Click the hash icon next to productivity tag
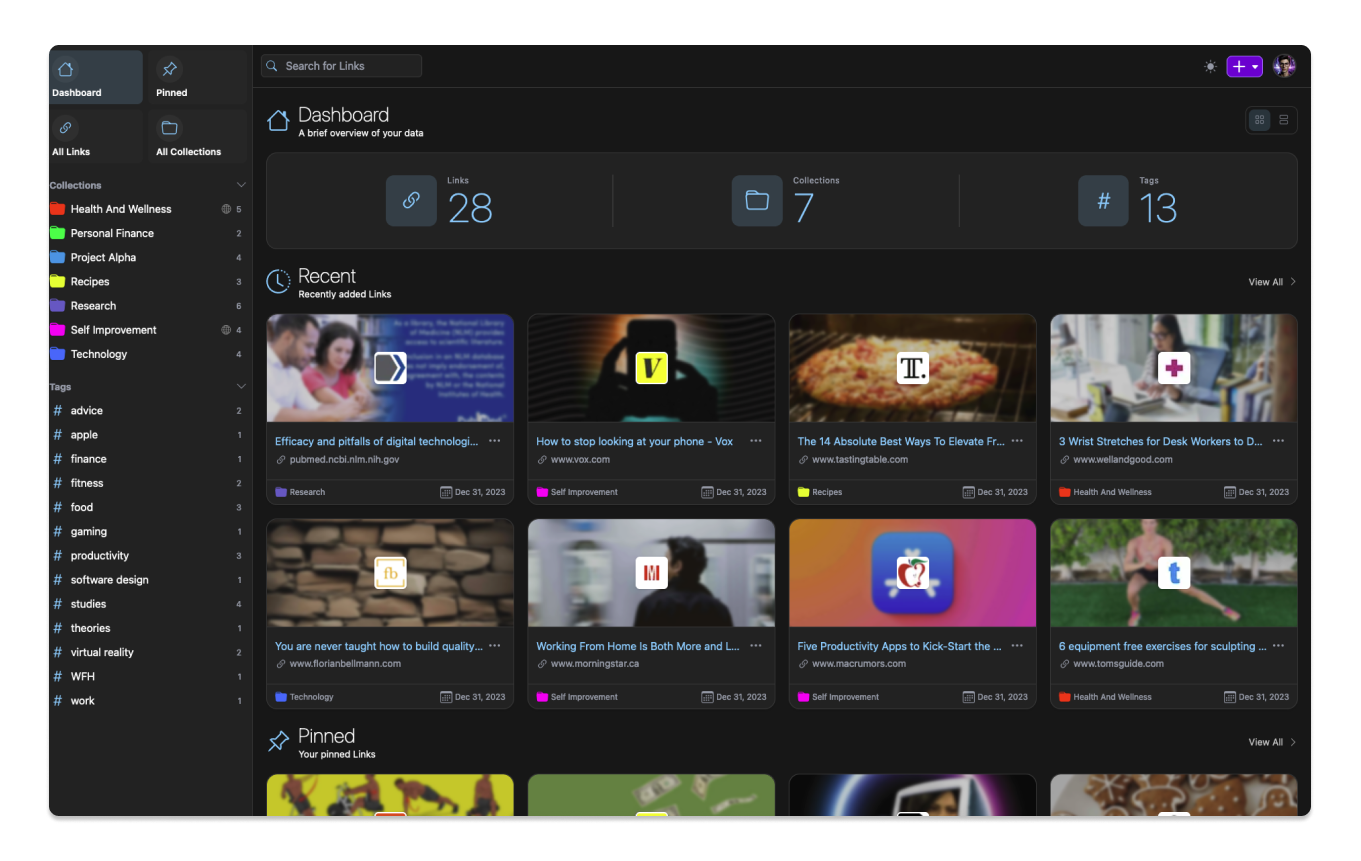 click(58, 556)
